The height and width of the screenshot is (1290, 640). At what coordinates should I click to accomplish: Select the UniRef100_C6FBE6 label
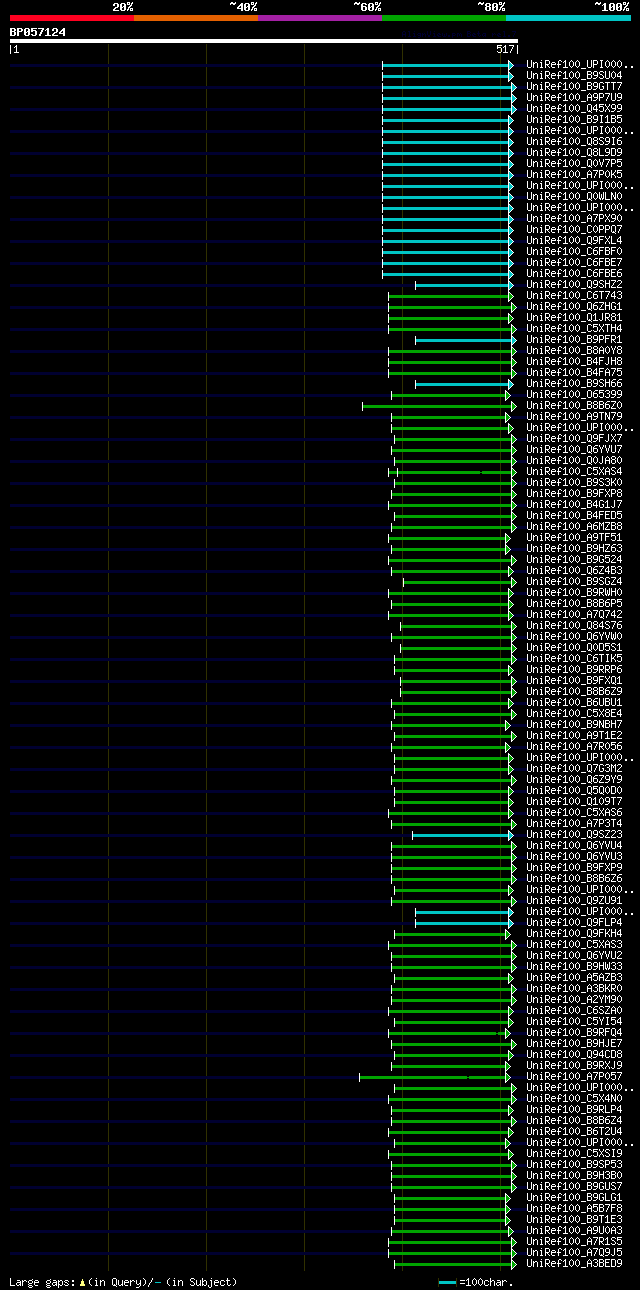click(574, 274)
